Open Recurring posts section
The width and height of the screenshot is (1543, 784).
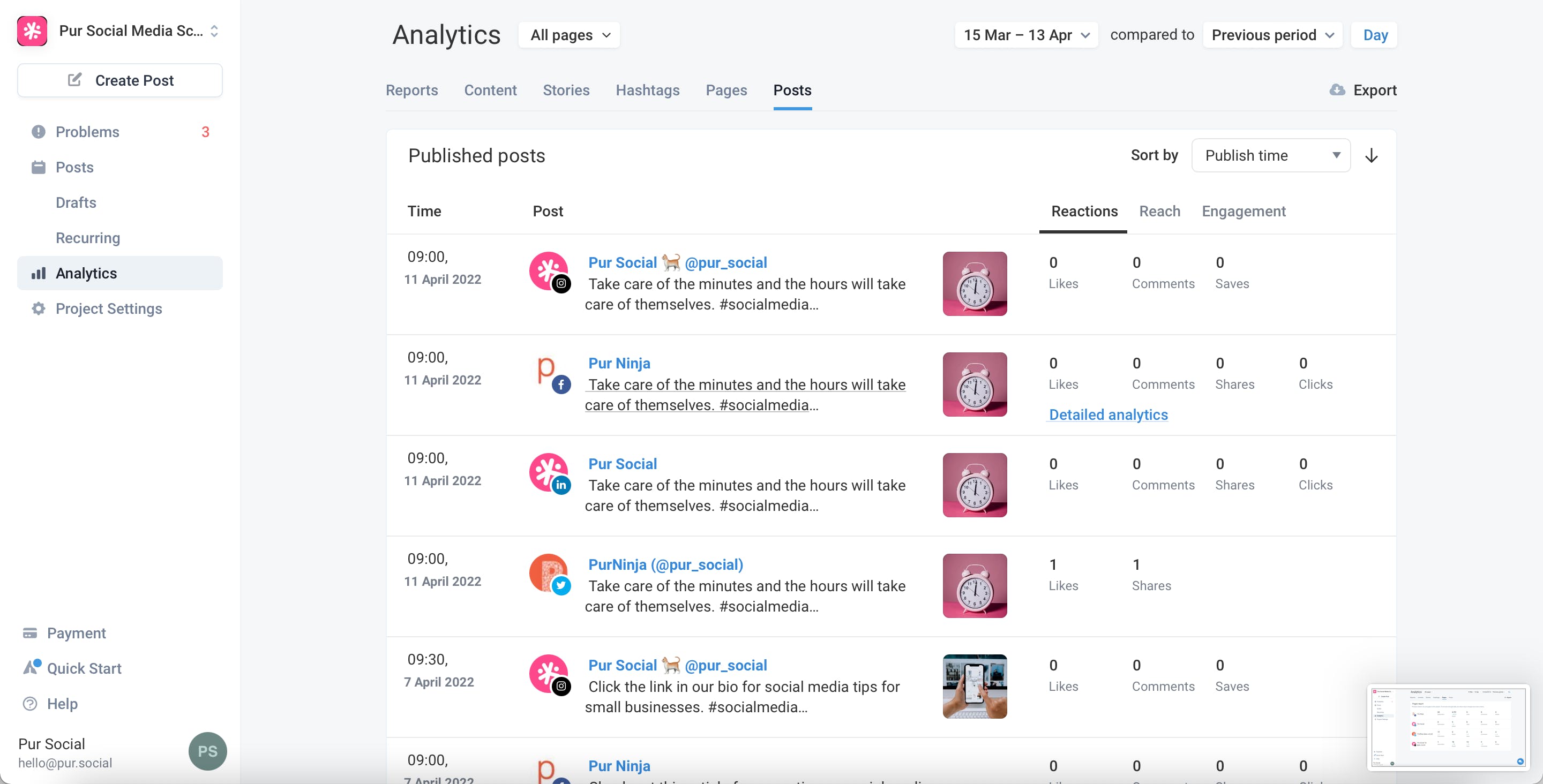pyautogui.click(x=88, y=238)
